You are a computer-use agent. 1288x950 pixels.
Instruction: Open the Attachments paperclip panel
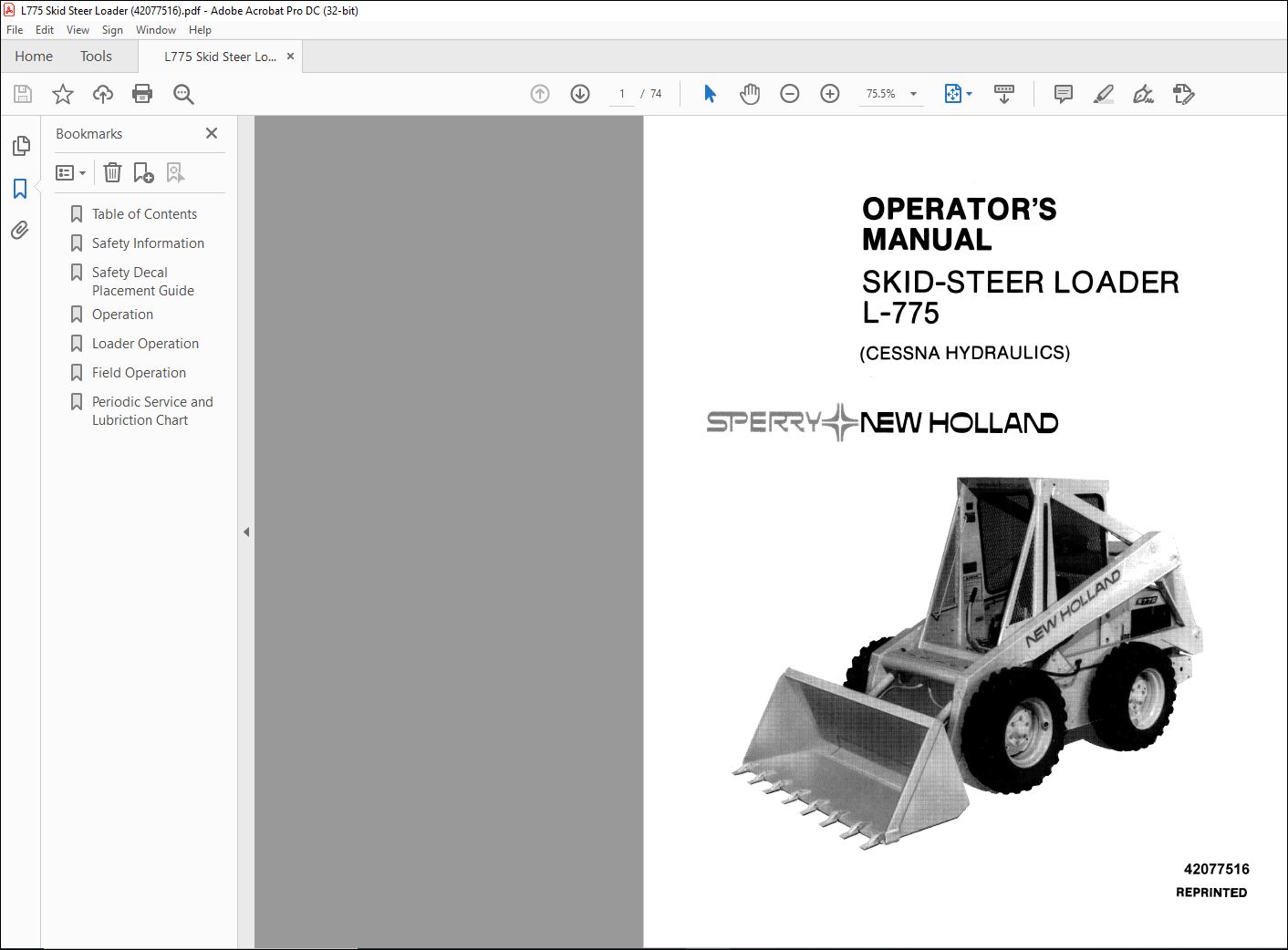[20, 230]
